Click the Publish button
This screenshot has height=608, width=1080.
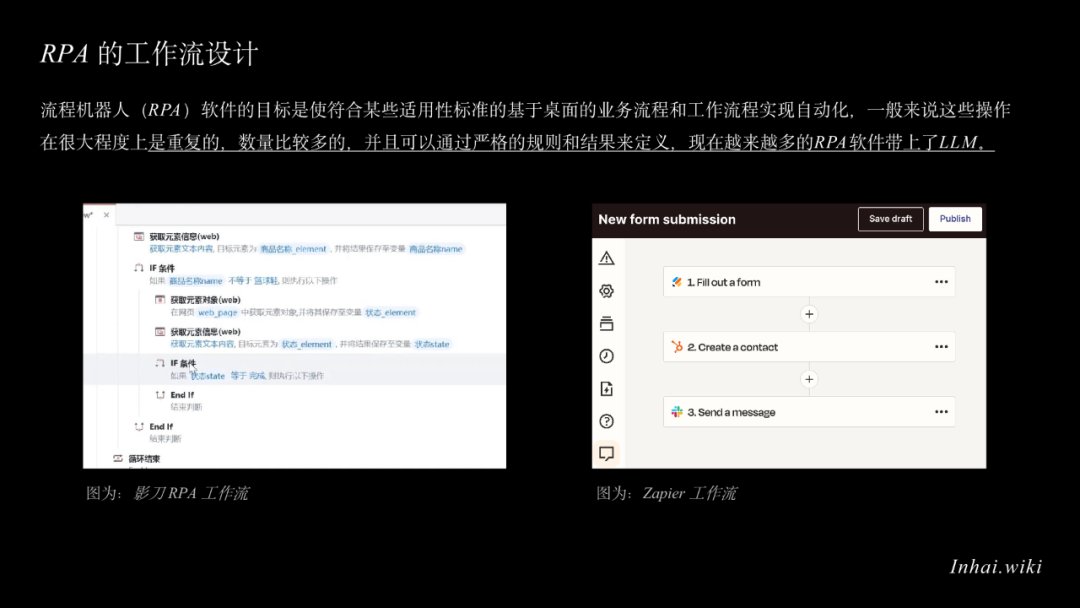point(955,219)
